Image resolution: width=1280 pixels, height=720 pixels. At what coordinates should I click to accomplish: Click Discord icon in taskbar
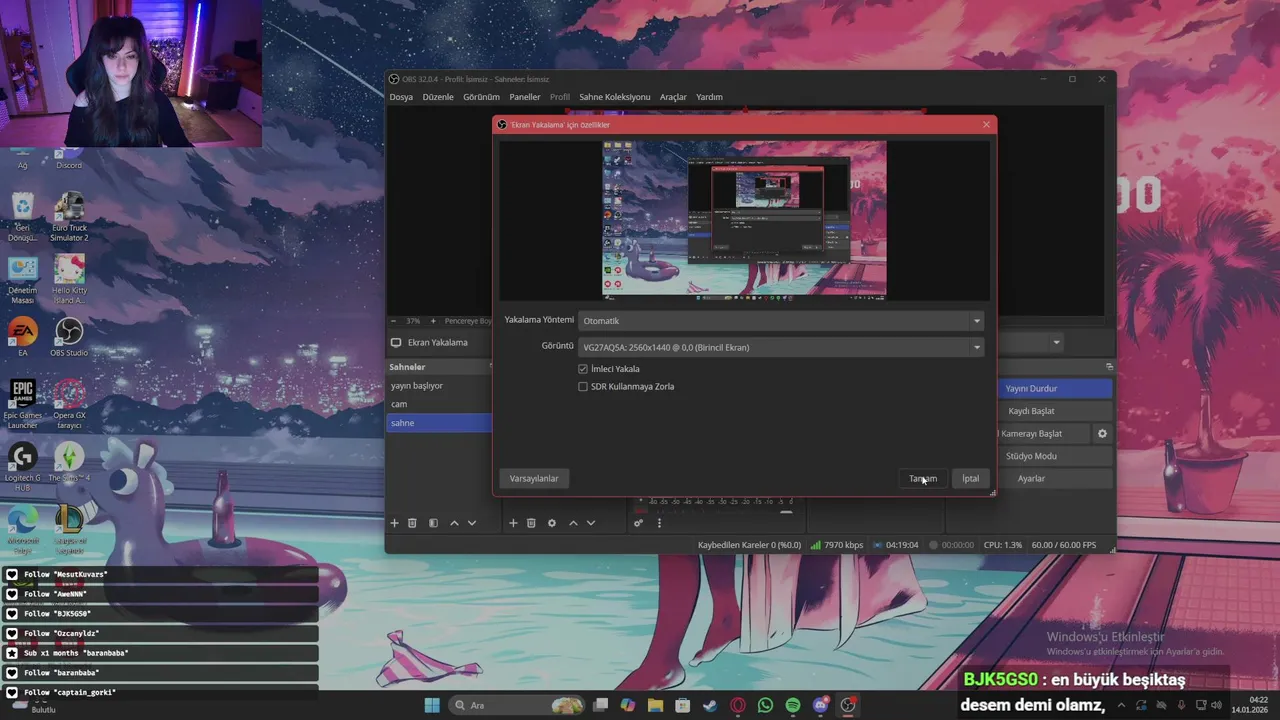[x=821, y=705]
